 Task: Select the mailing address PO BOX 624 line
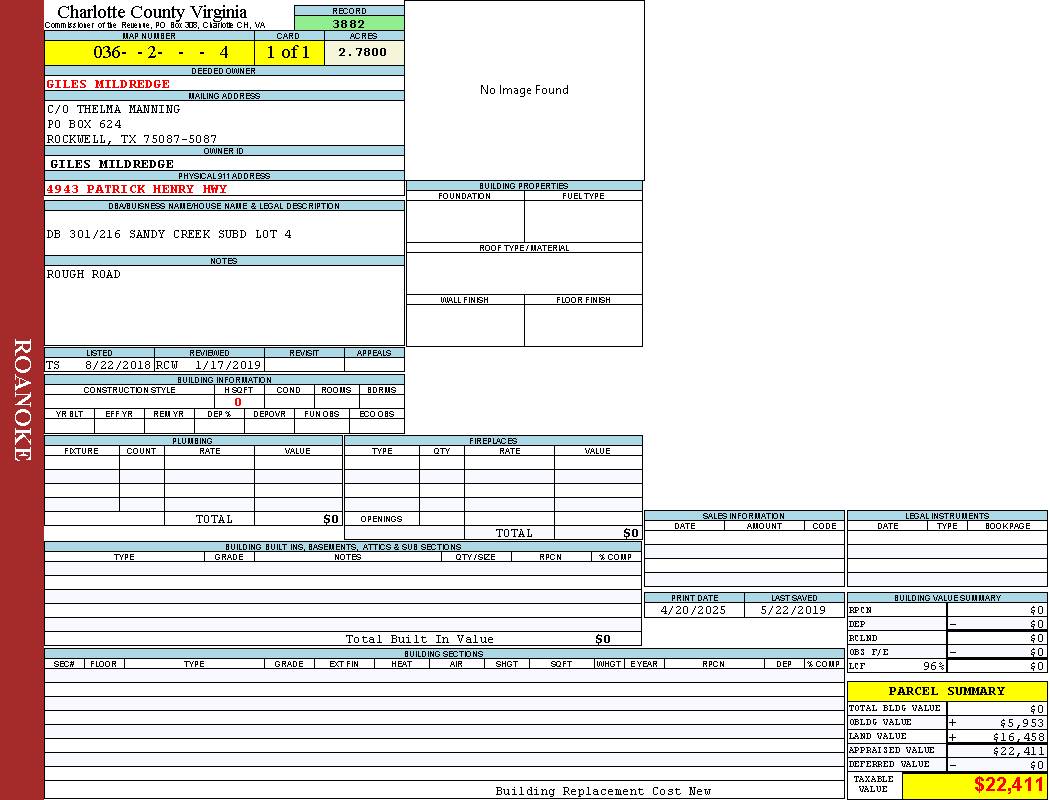coord(84,124)
